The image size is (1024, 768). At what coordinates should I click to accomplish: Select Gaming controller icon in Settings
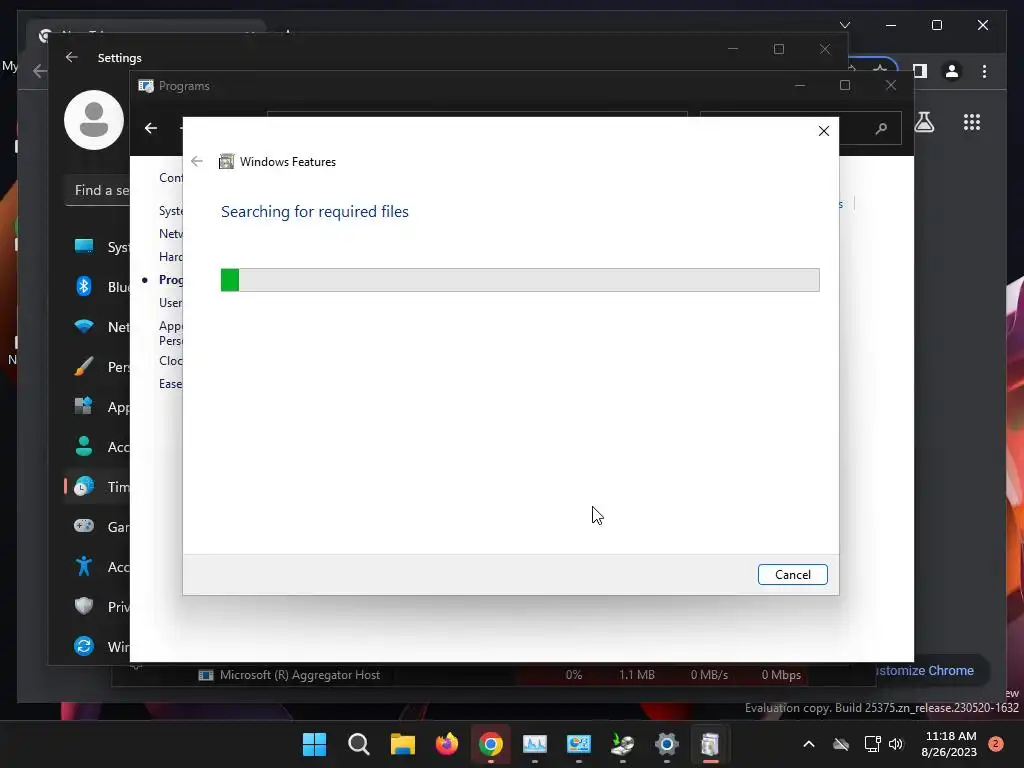tap(84, 526)
